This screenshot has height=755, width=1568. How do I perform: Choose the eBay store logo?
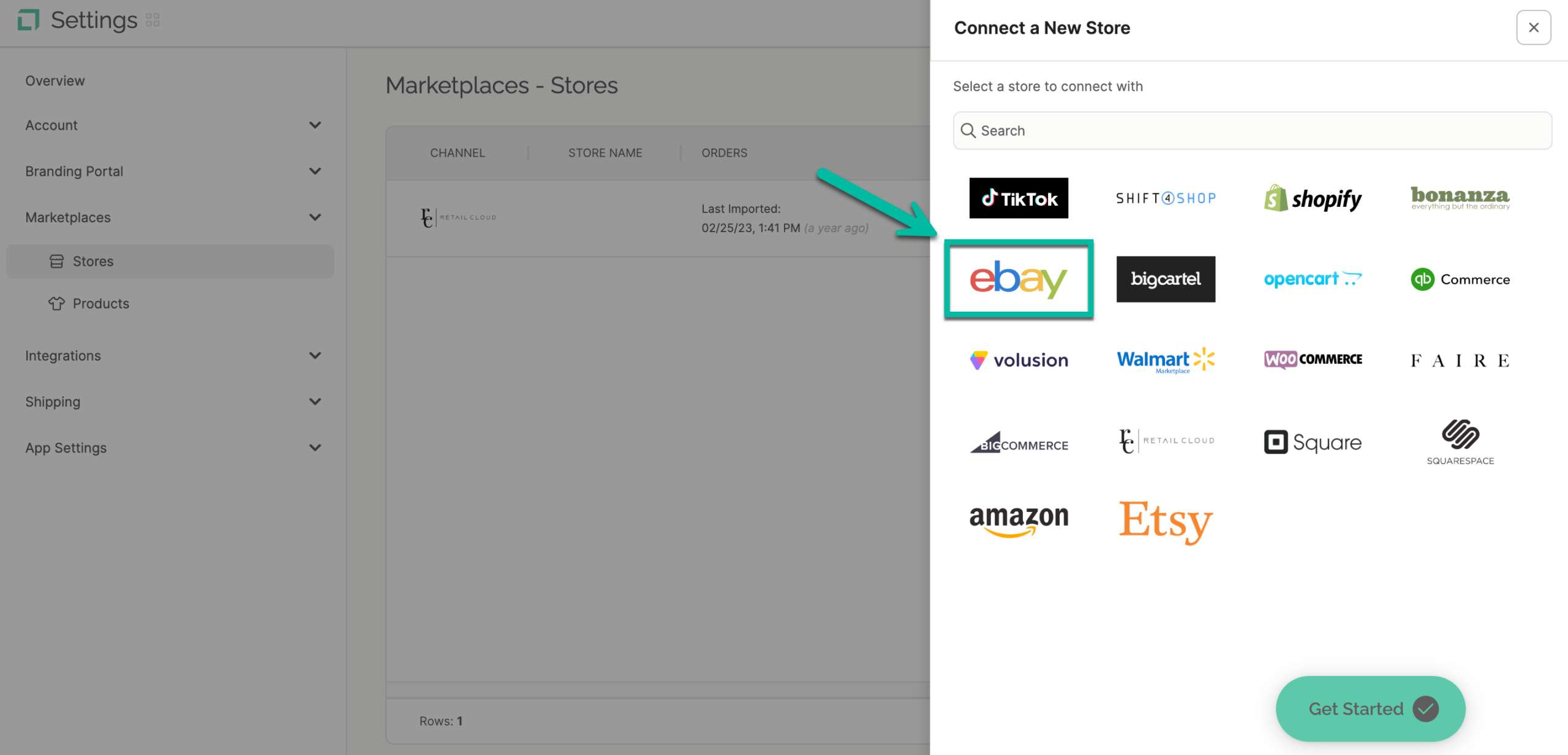pyautogui.click(x=1019, y=279)
